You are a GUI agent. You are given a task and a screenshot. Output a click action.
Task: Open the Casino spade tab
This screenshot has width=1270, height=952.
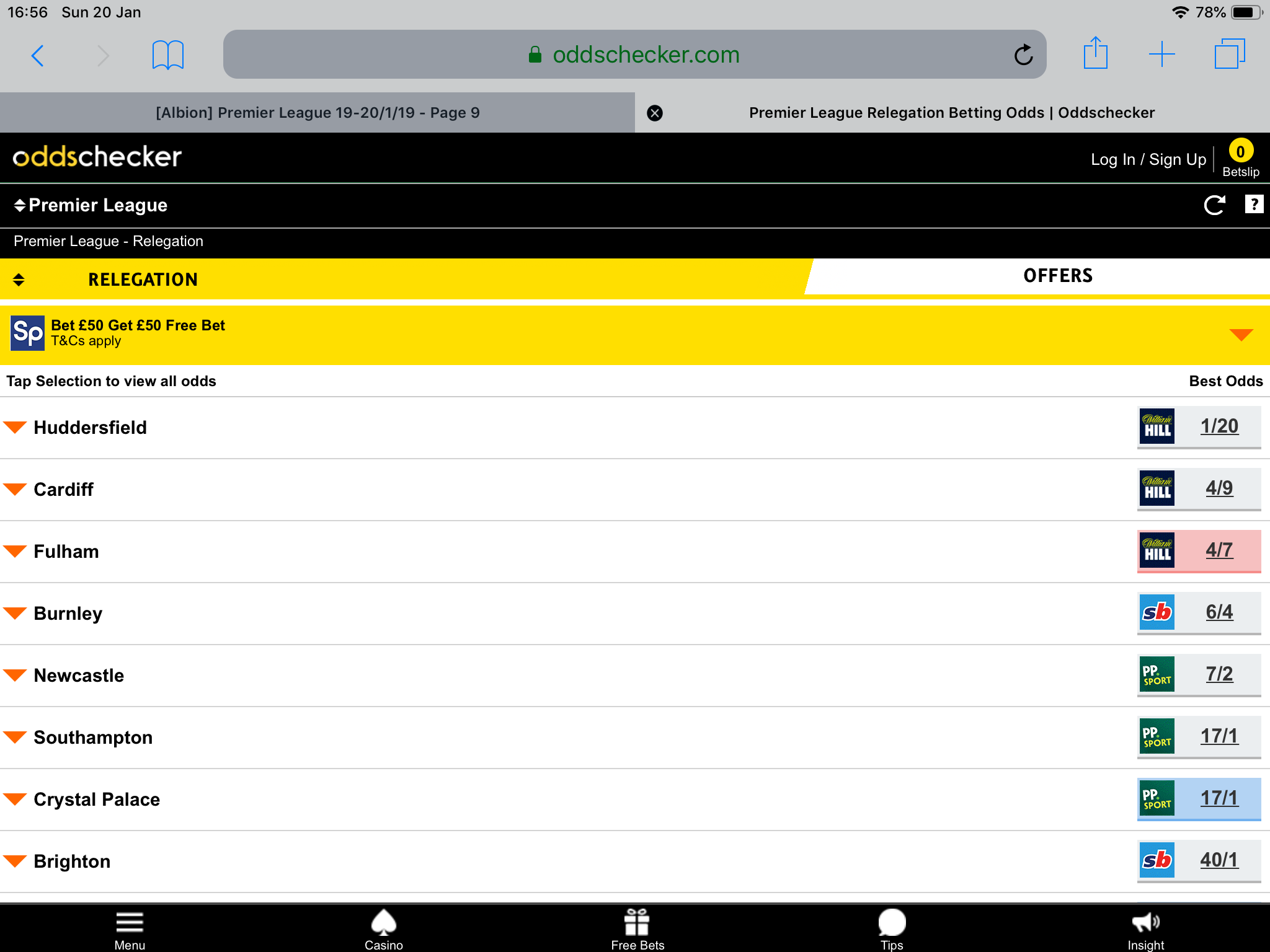click(x=384, y=930)
